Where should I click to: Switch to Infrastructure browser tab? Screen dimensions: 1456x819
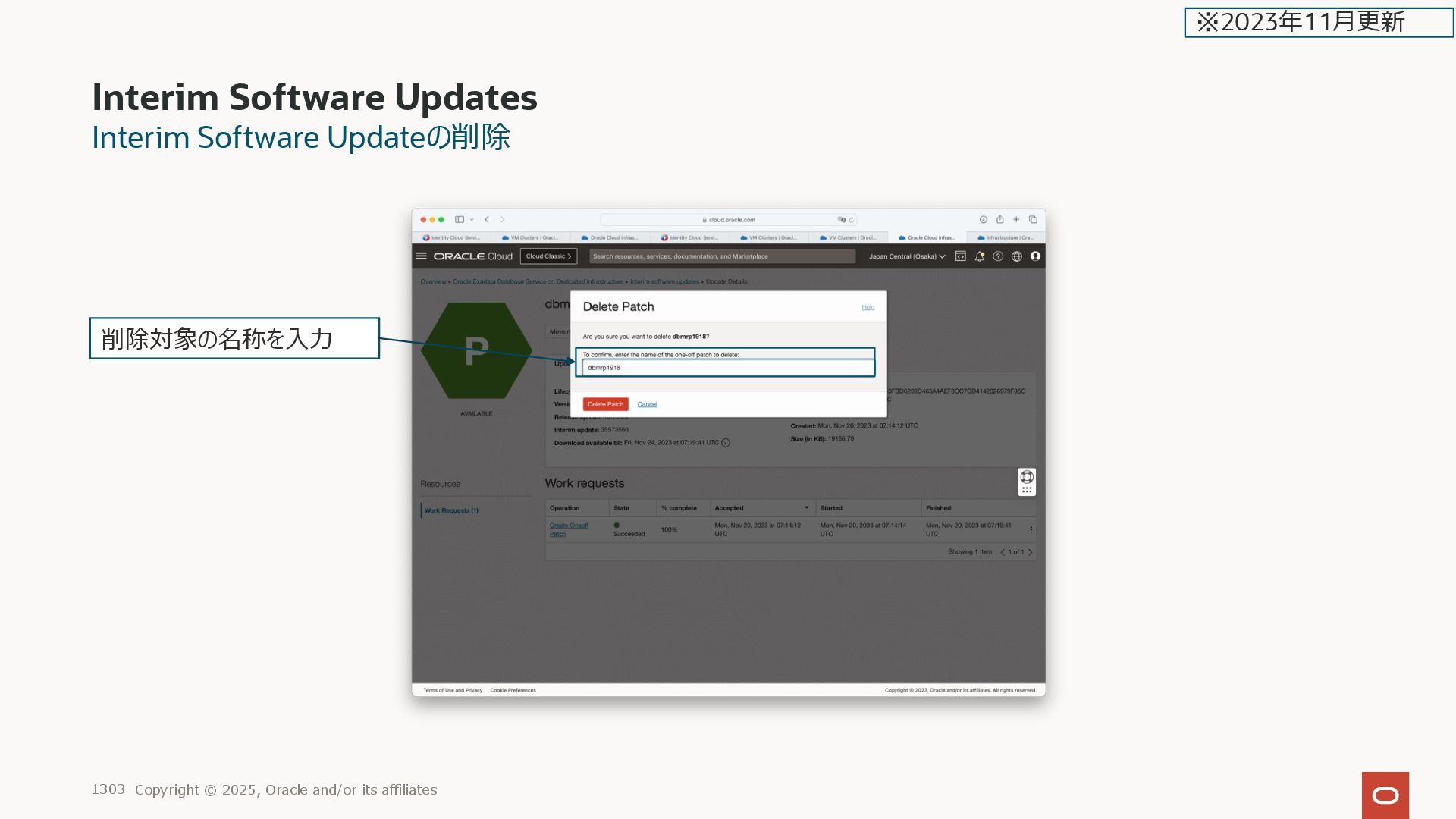point(1006,237)
